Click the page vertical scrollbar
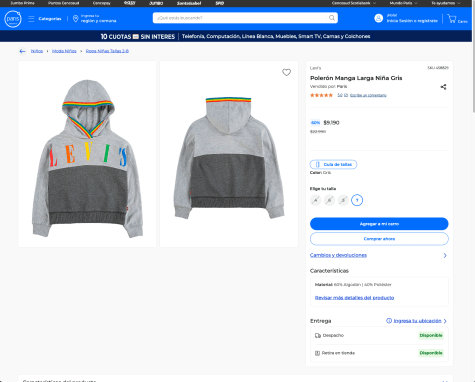 473,57
